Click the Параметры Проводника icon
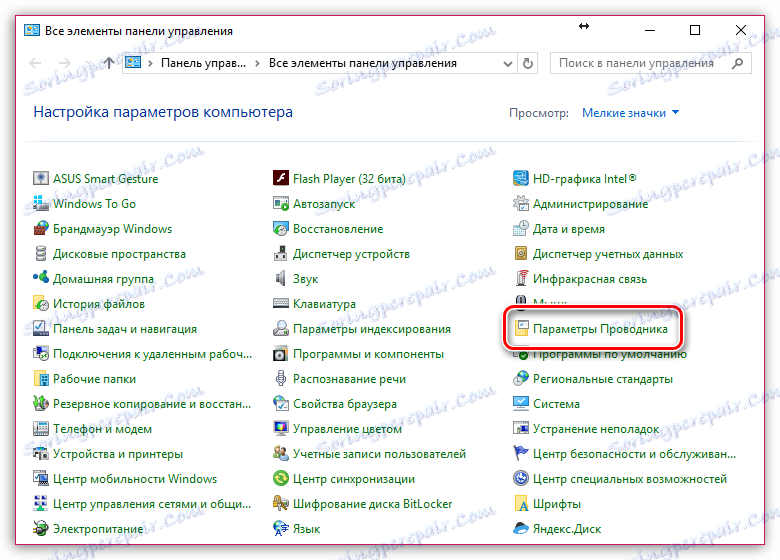 tap(521, 328)
